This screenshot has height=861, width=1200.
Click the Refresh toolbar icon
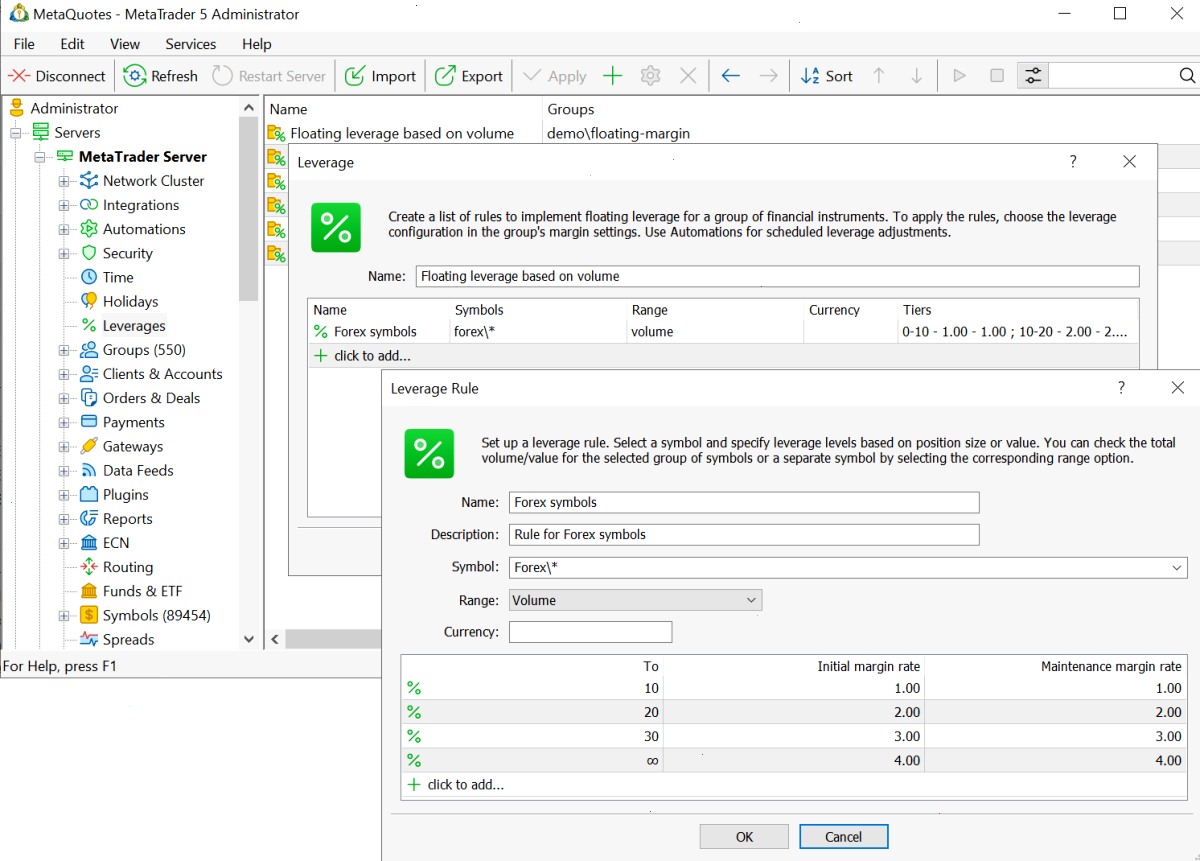134,76
